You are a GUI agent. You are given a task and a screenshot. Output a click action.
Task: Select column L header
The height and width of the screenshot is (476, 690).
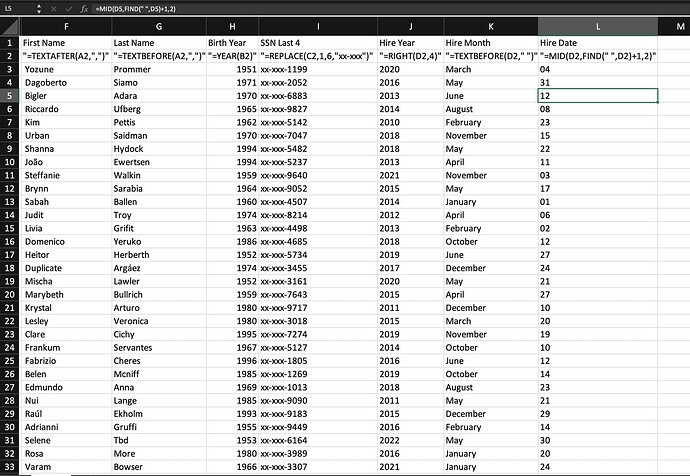coord(598,27)
